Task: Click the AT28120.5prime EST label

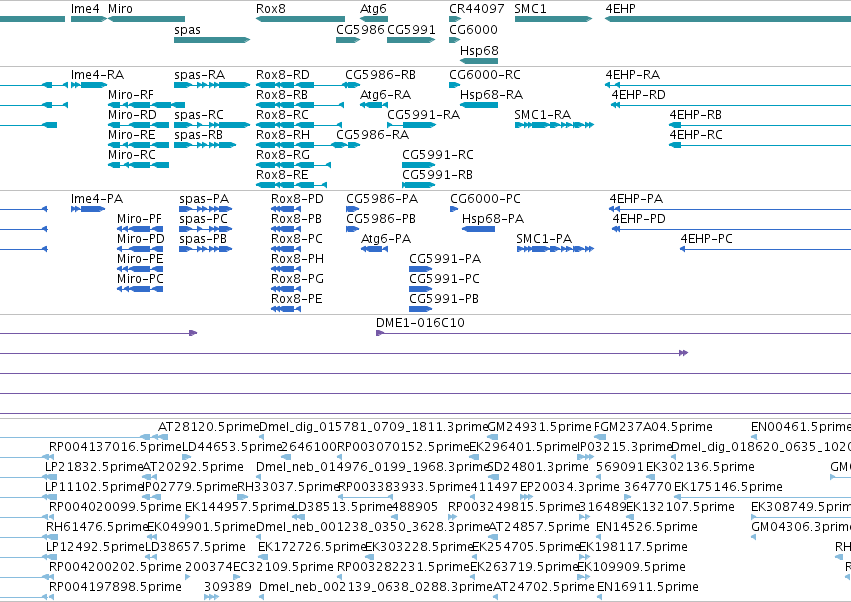Action: pyautogui.click(x=208, y=427)
